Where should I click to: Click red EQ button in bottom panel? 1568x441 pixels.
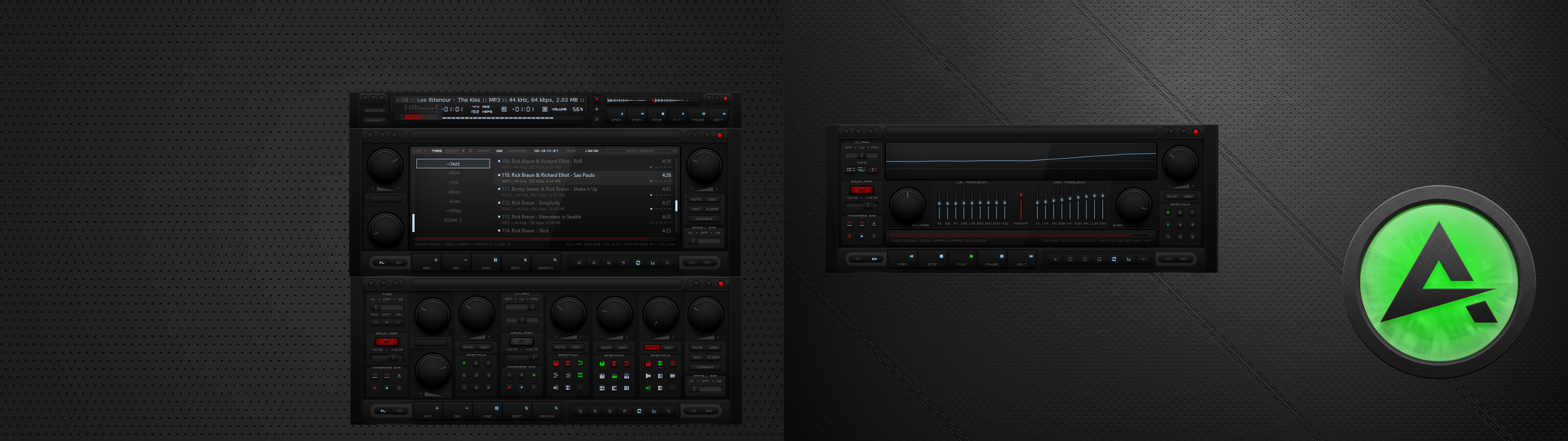(x=387, y=342)
